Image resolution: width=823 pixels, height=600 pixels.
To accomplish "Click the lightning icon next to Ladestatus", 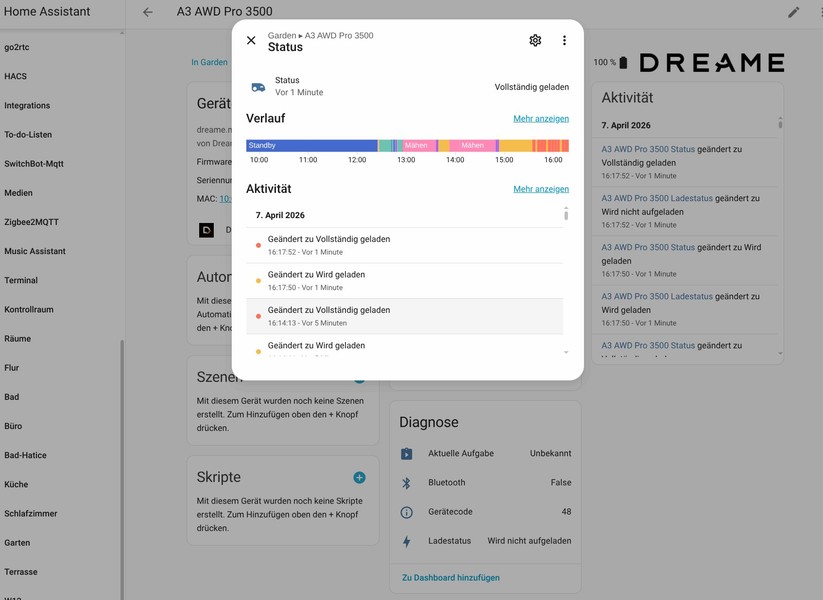I will (405, 540).
